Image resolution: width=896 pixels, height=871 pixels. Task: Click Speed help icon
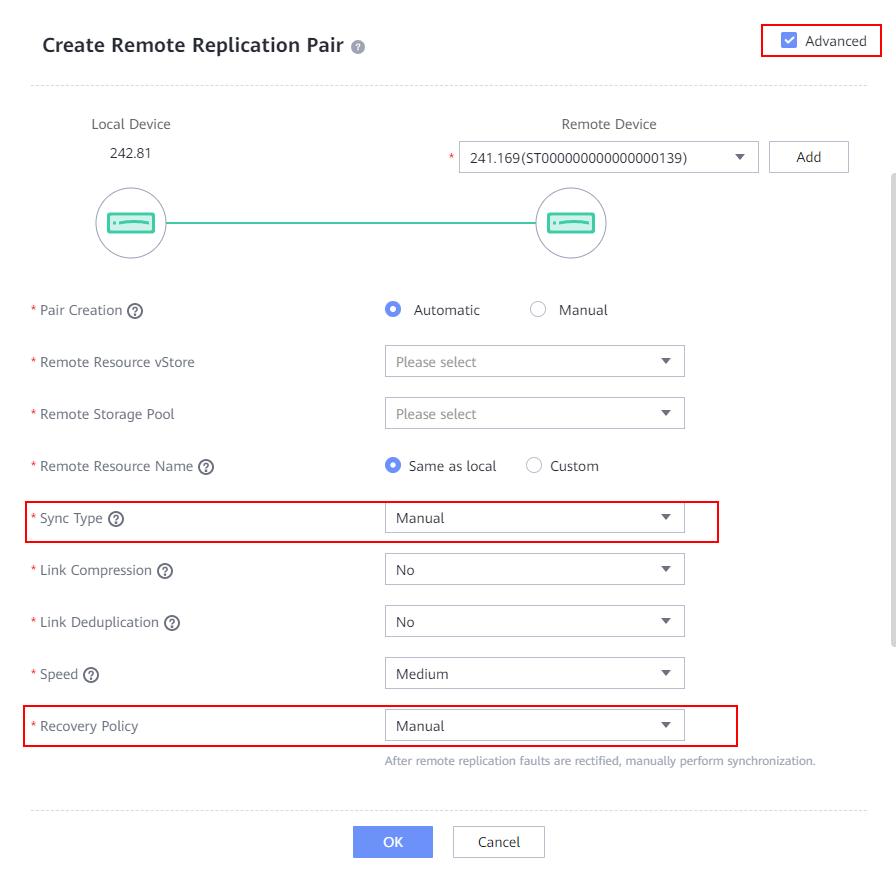(91, 675)
